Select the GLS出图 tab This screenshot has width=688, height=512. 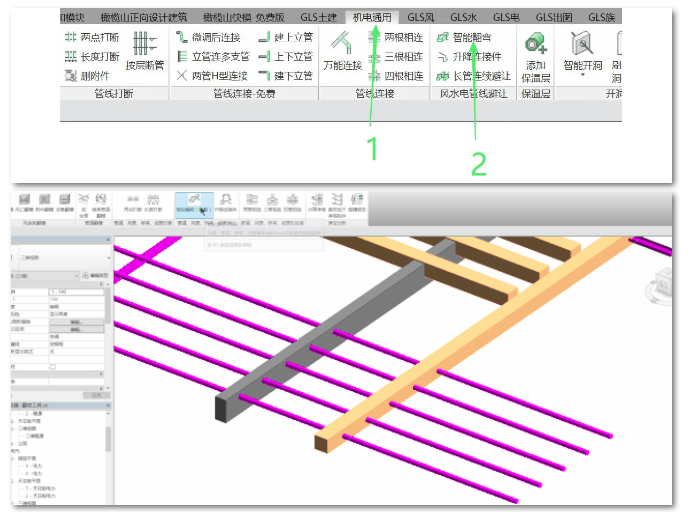[554, 17]
